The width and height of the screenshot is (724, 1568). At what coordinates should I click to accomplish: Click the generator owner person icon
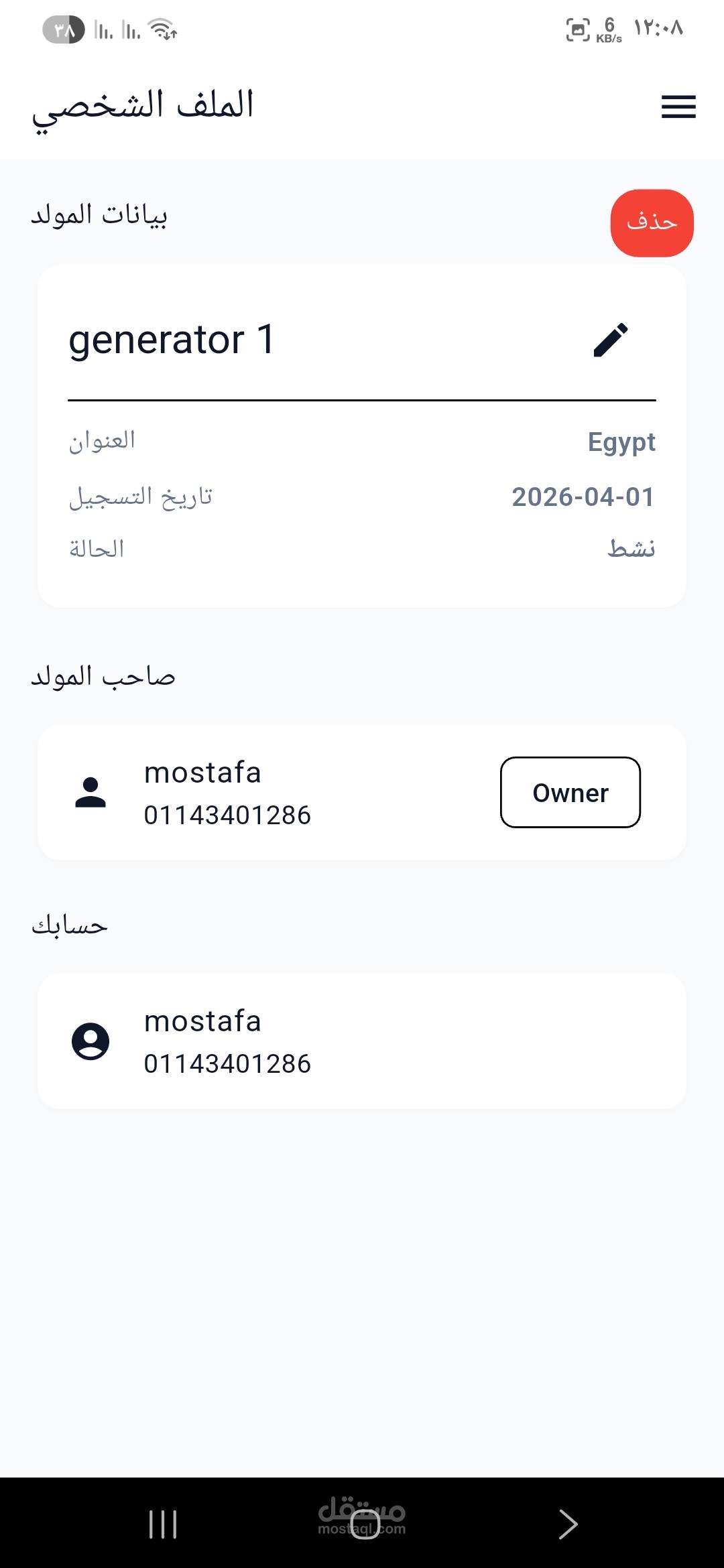coord(90,792)
